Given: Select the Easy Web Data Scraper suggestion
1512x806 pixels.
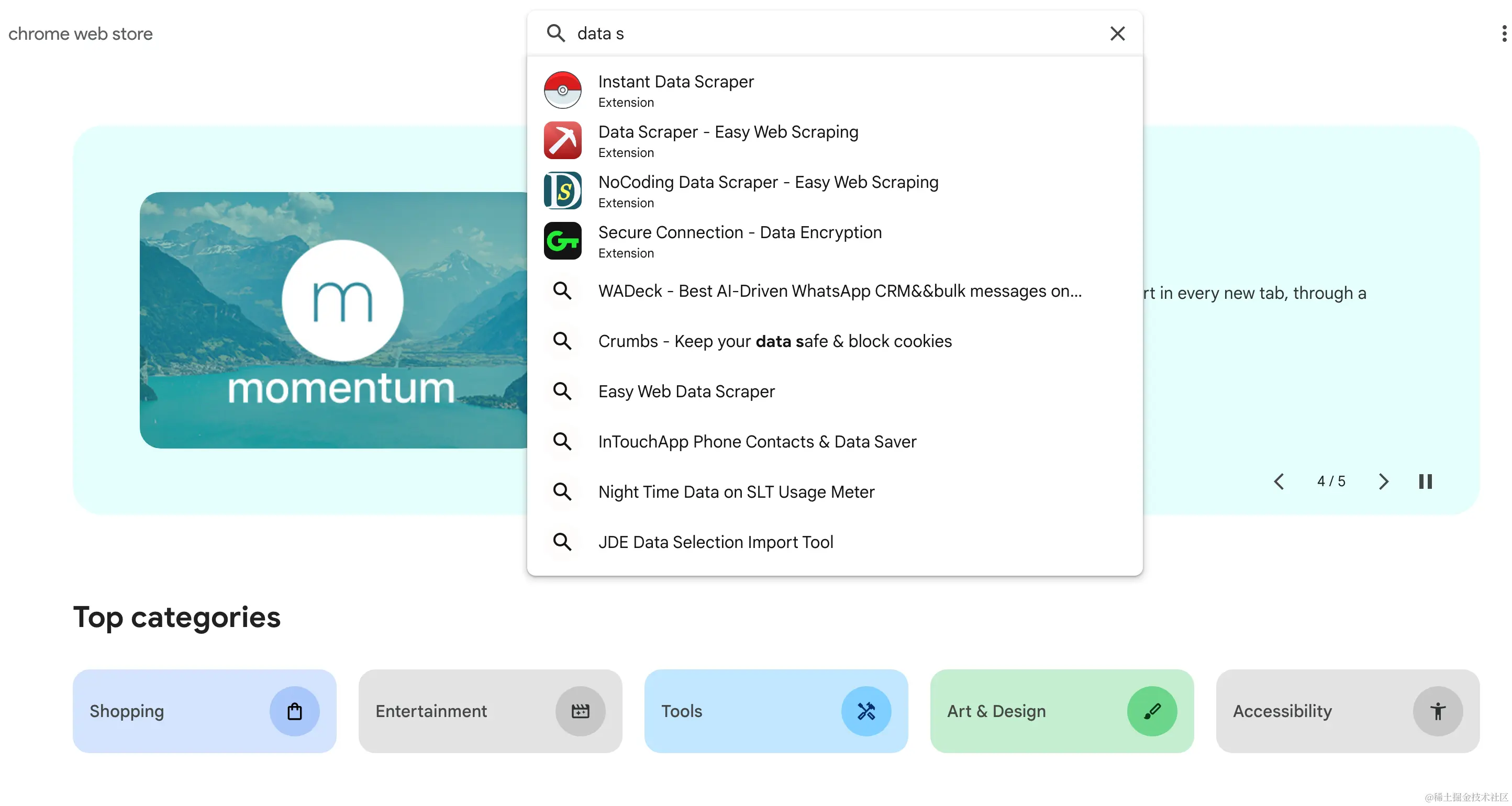Looking at the screenshot, I should [x=686, y=391].
